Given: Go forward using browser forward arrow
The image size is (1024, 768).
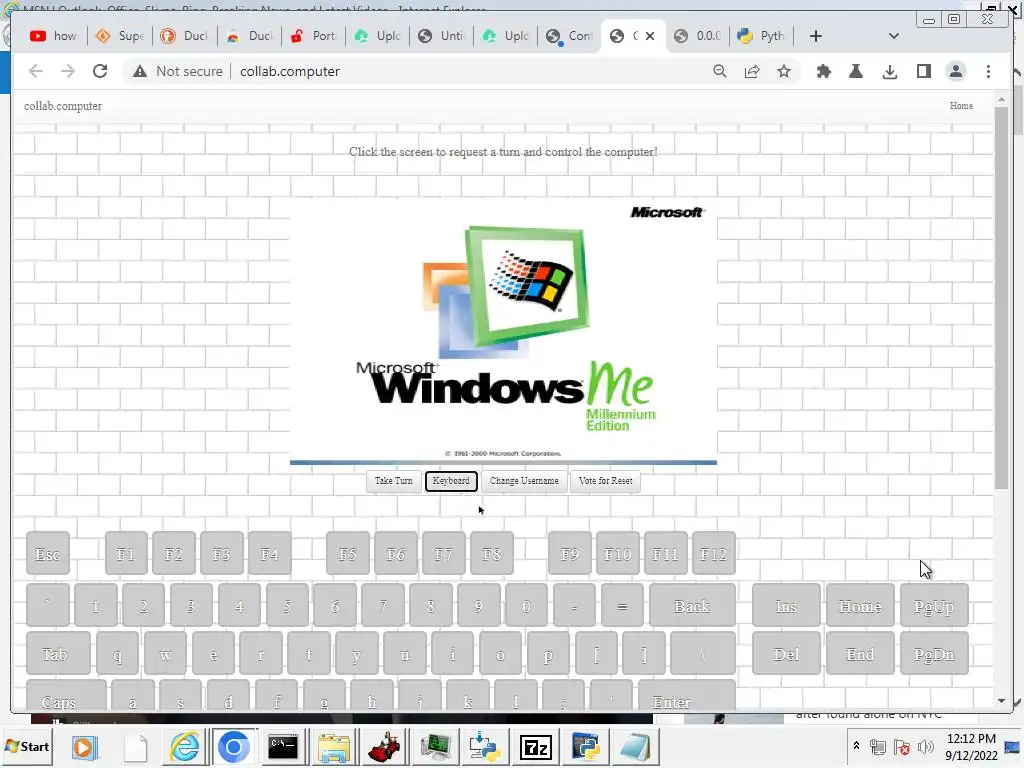Looking at the screenshot, I should point(68,71).
